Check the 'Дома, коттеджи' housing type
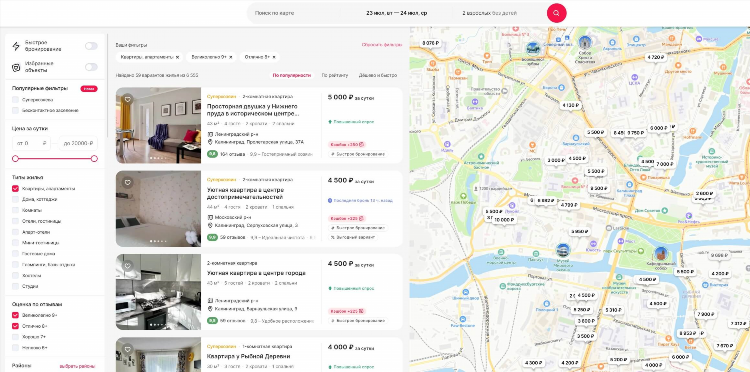750x372 pixels. tap(15, 199)
